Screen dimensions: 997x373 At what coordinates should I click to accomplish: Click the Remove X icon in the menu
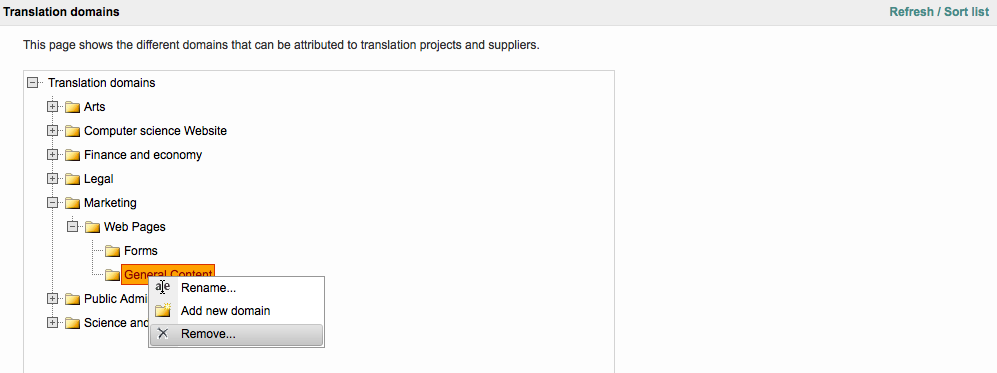point(163,334)
